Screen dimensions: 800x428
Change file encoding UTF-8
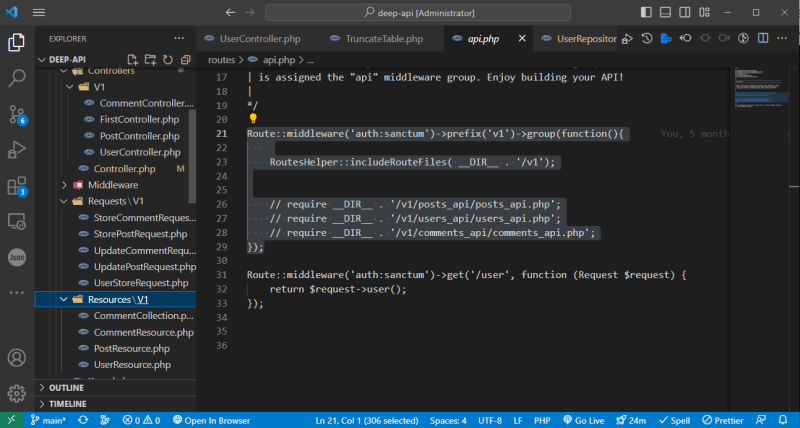[x=490, y=420]
